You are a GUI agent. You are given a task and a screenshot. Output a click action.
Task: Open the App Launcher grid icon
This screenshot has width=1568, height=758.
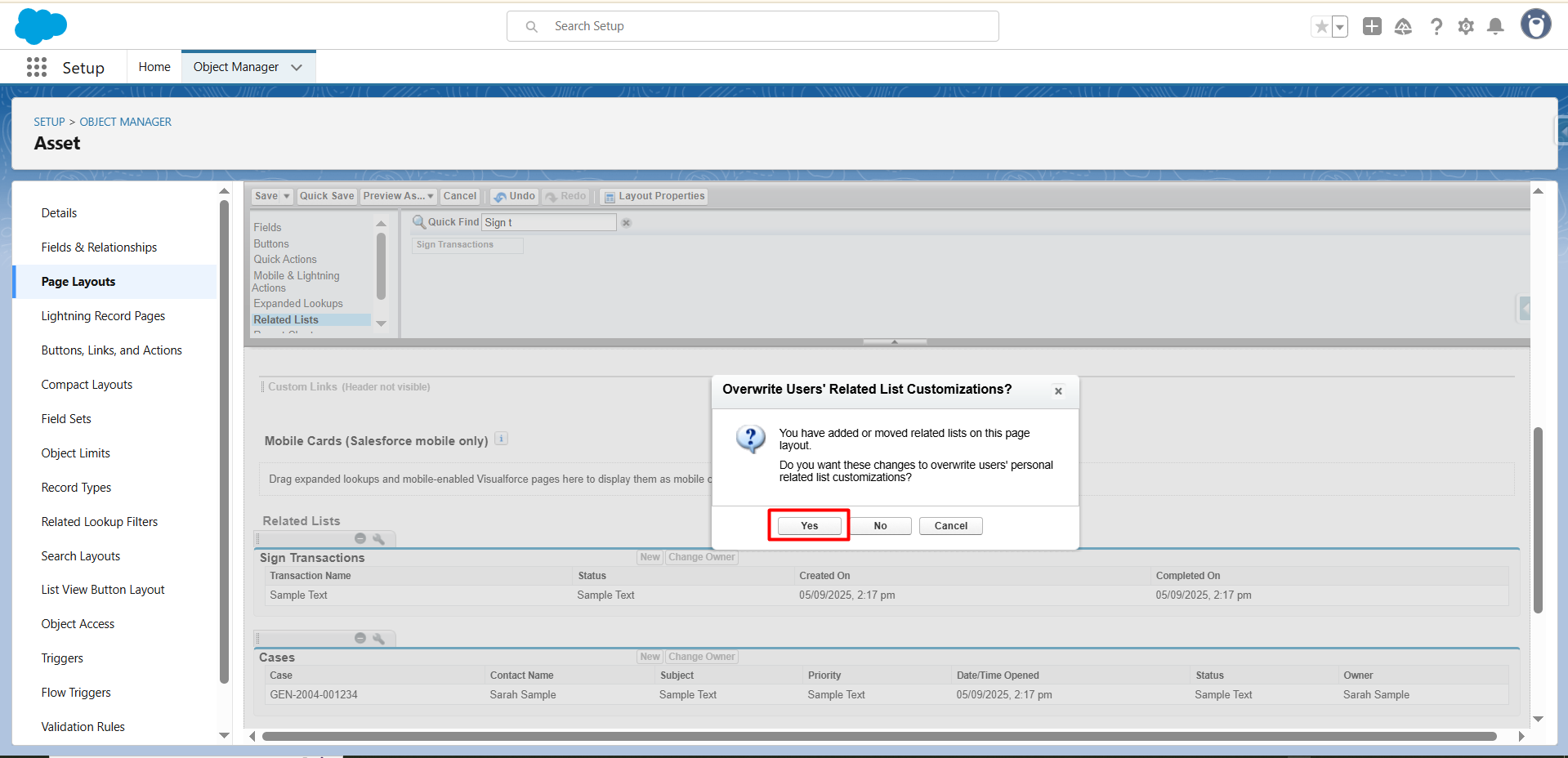37,67
